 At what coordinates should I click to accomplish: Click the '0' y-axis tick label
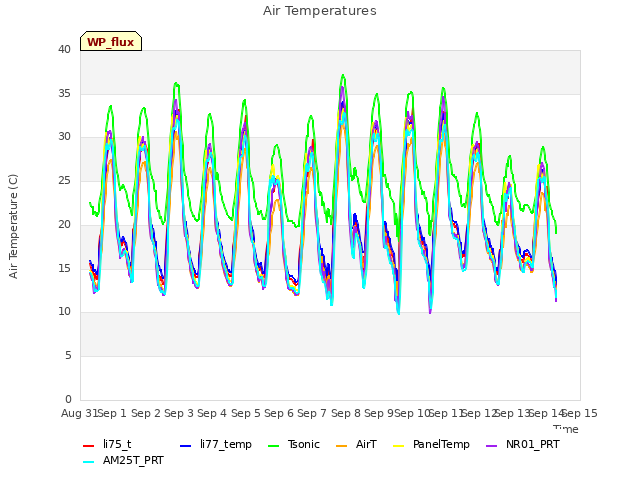(68, 399)
